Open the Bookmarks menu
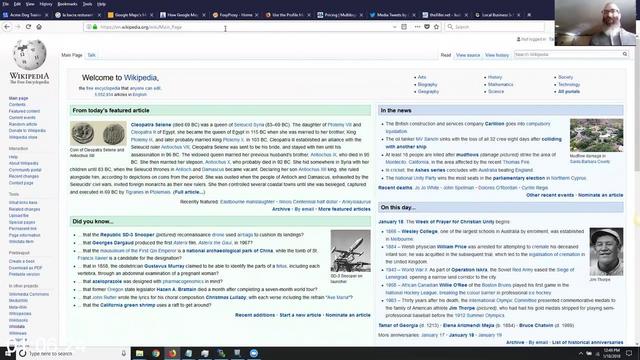The width and height of the screenshot is (640, 360). (x=67, y=4)
